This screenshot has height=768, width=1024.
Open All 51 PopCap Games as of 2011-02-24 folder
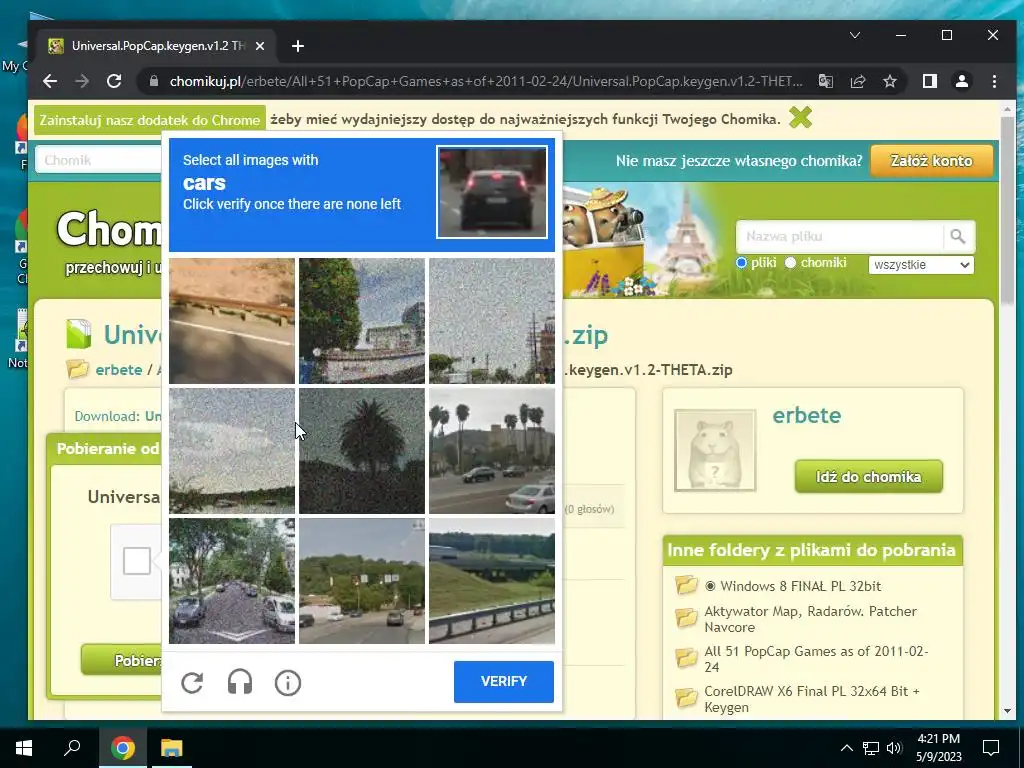(x=816, y=659)
